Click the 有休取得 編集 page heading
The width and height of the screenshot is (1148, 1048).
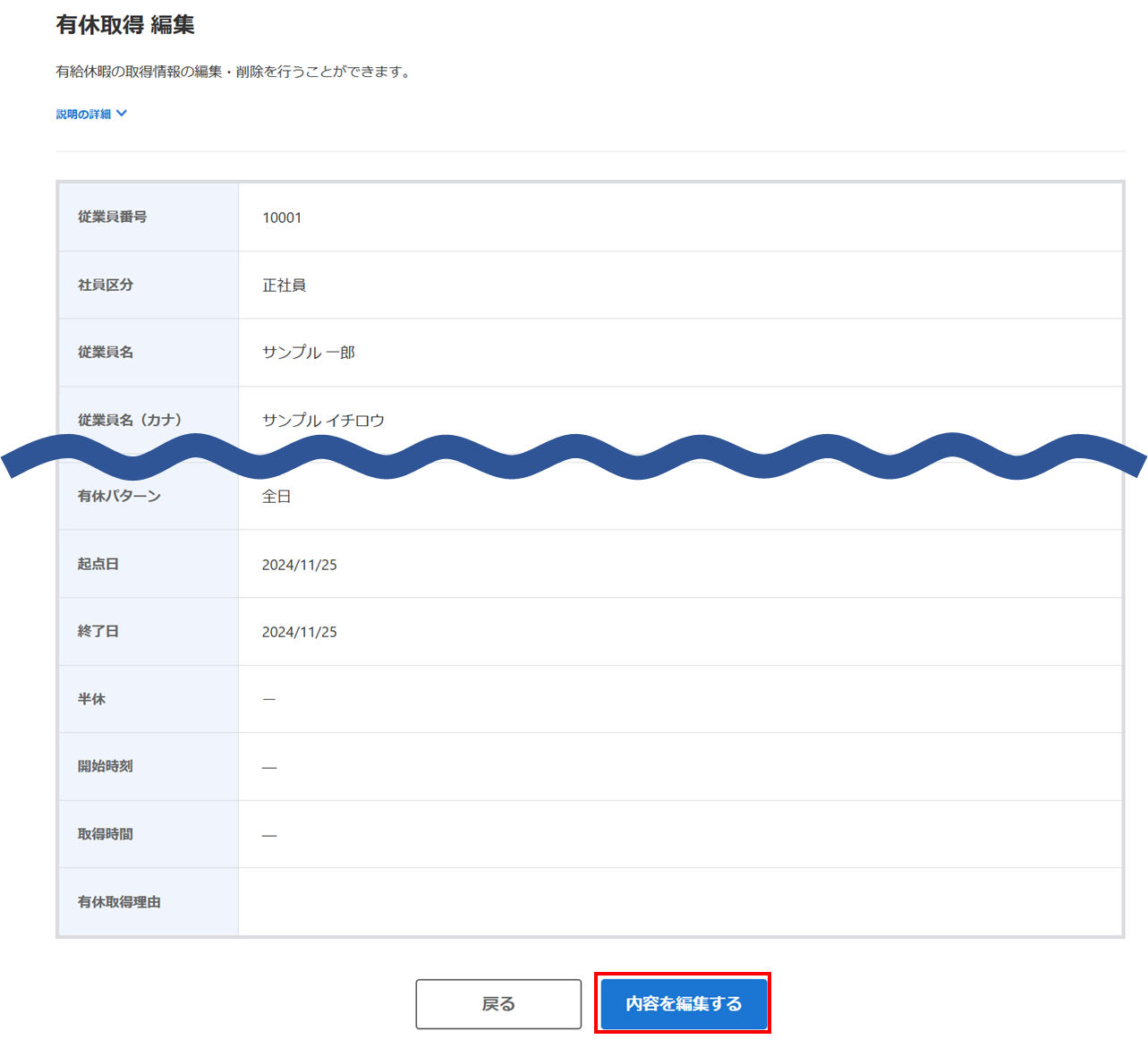tap(125, 25)
